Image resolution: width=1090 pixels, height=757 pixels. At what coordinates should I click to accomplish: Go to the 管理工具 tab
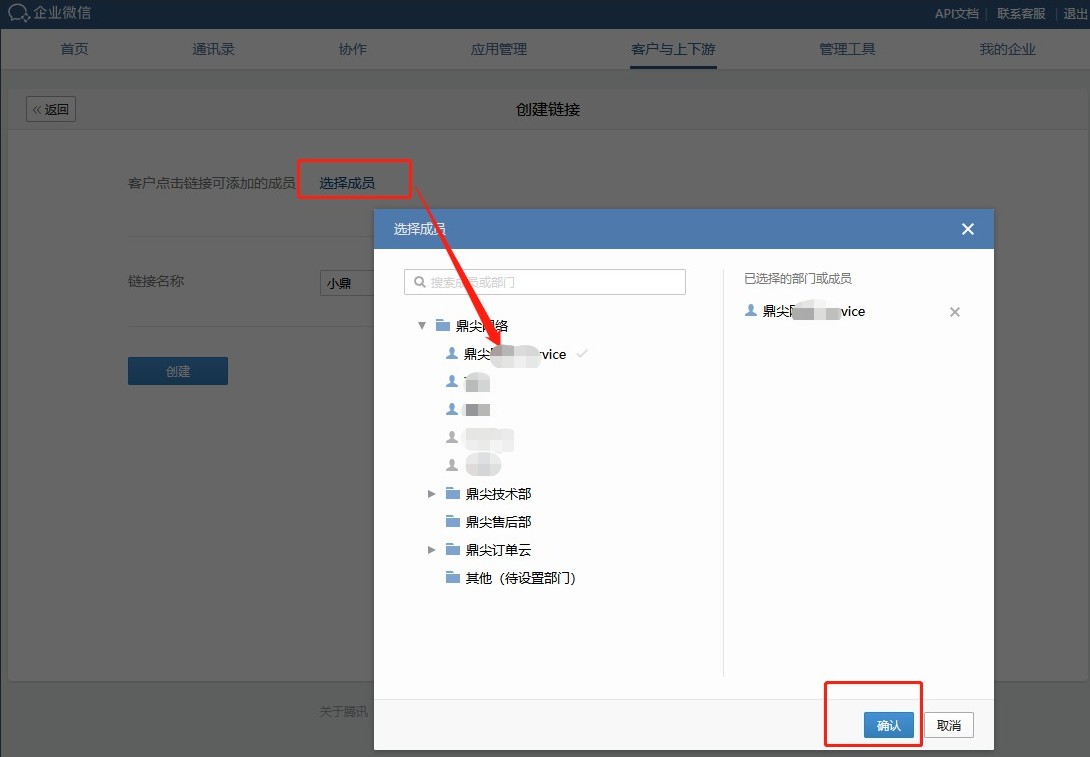847,49
